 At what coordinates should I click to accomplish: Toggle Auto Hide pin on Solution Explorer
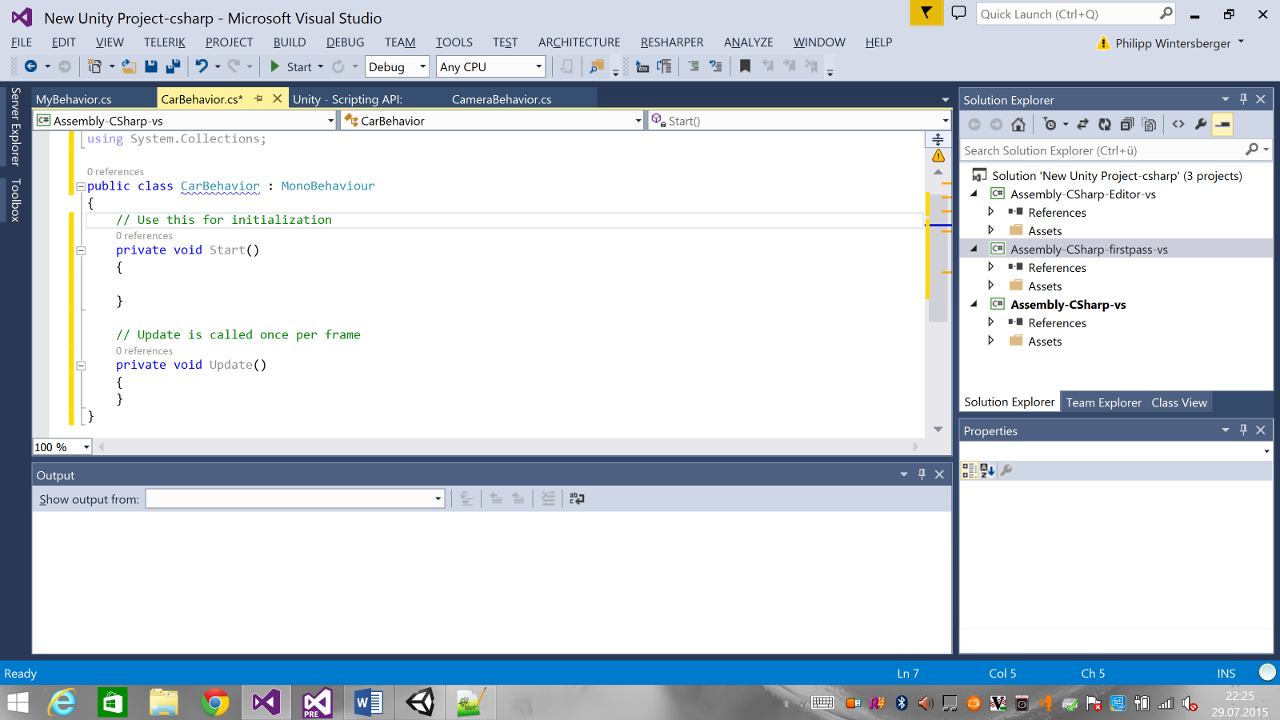point(1243,99)
